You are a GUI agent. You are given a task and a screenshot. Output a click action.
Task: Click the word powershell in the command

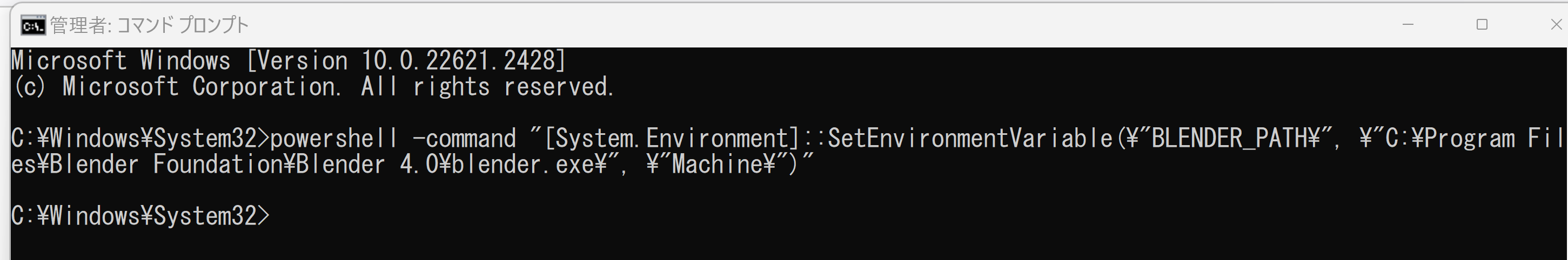pos(334,139)
